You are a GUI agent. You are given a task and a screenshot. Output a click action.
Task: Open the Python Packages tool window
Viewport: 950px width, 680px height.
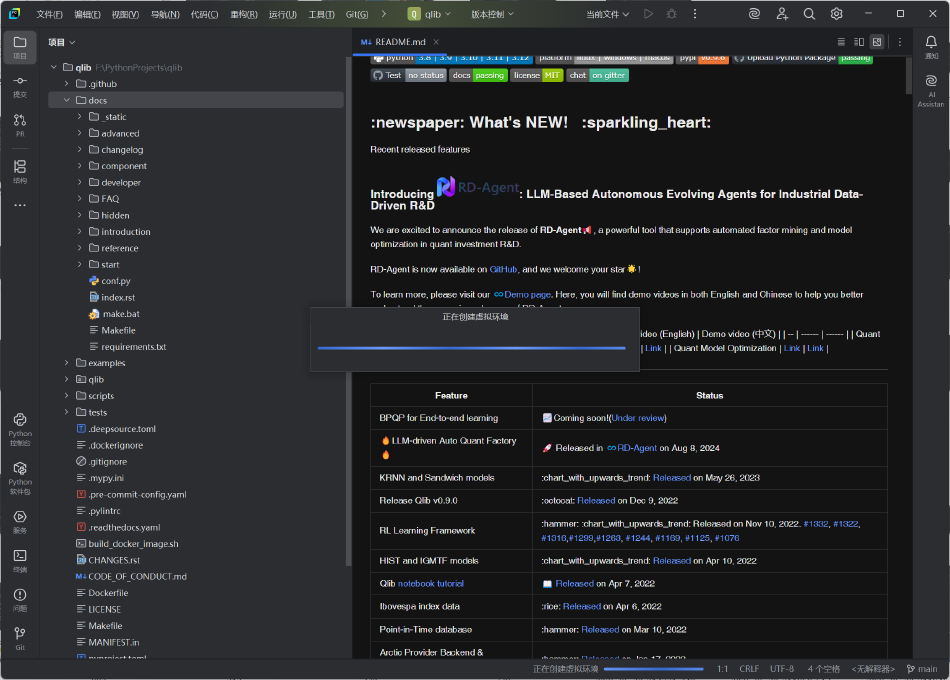coord(20,478)
